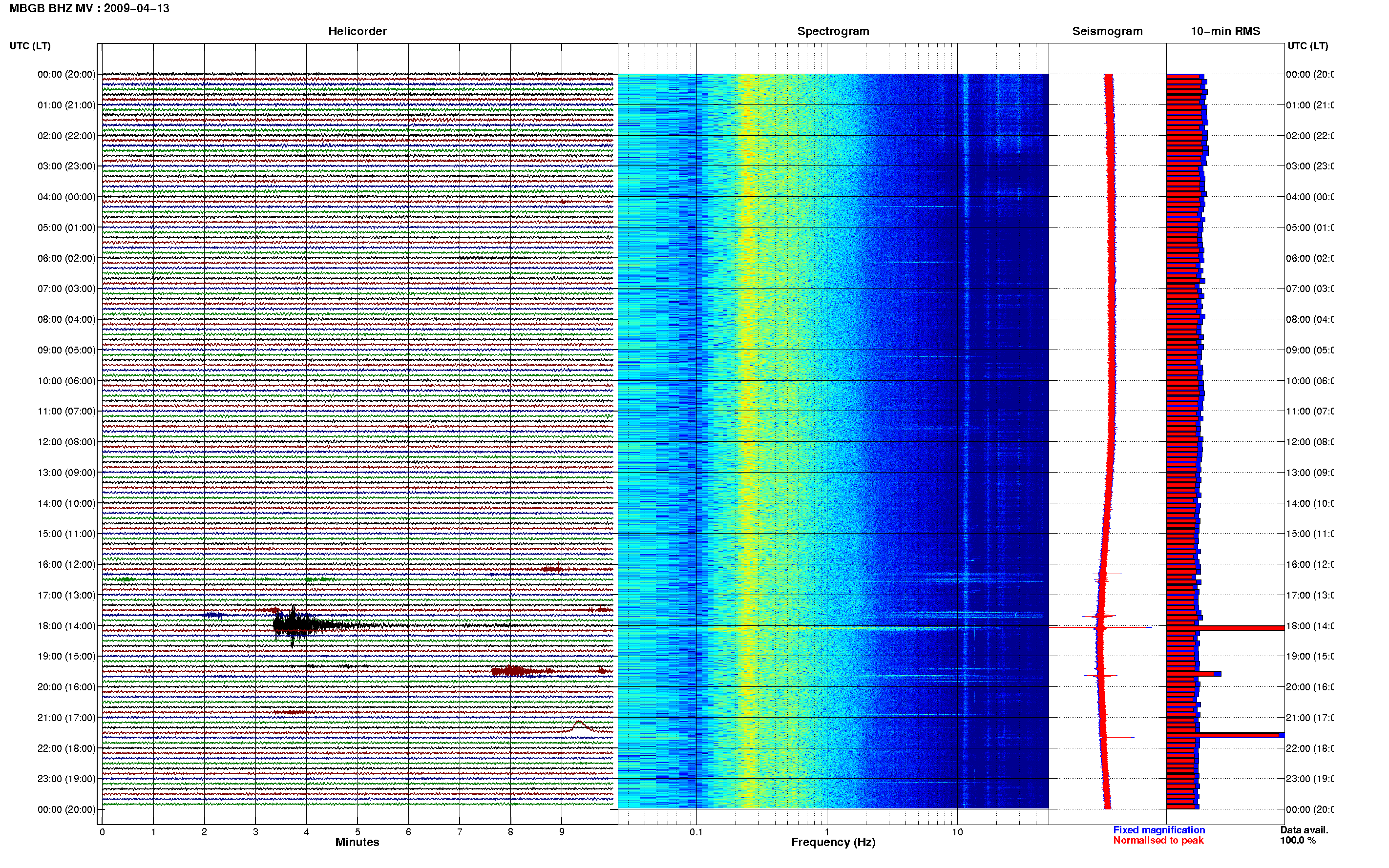This screenshot has height=868, width=1389.
Task: Click the 06:00 (02:00) time label on left axis
Action: pyautogui.click(x=66, y=258)
